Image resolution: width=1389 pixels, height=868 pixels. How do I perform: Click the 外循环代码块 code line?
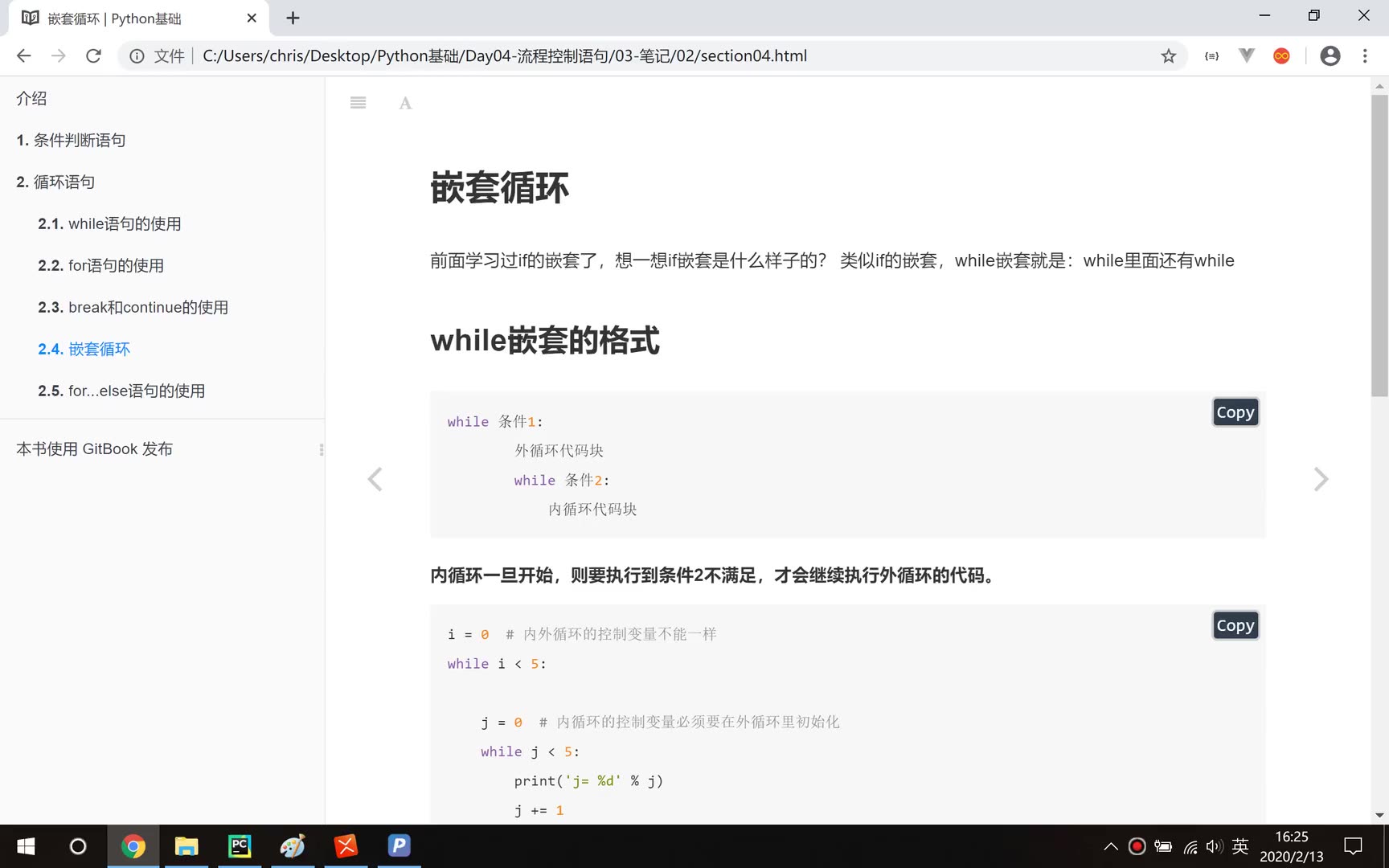(559, 451)
